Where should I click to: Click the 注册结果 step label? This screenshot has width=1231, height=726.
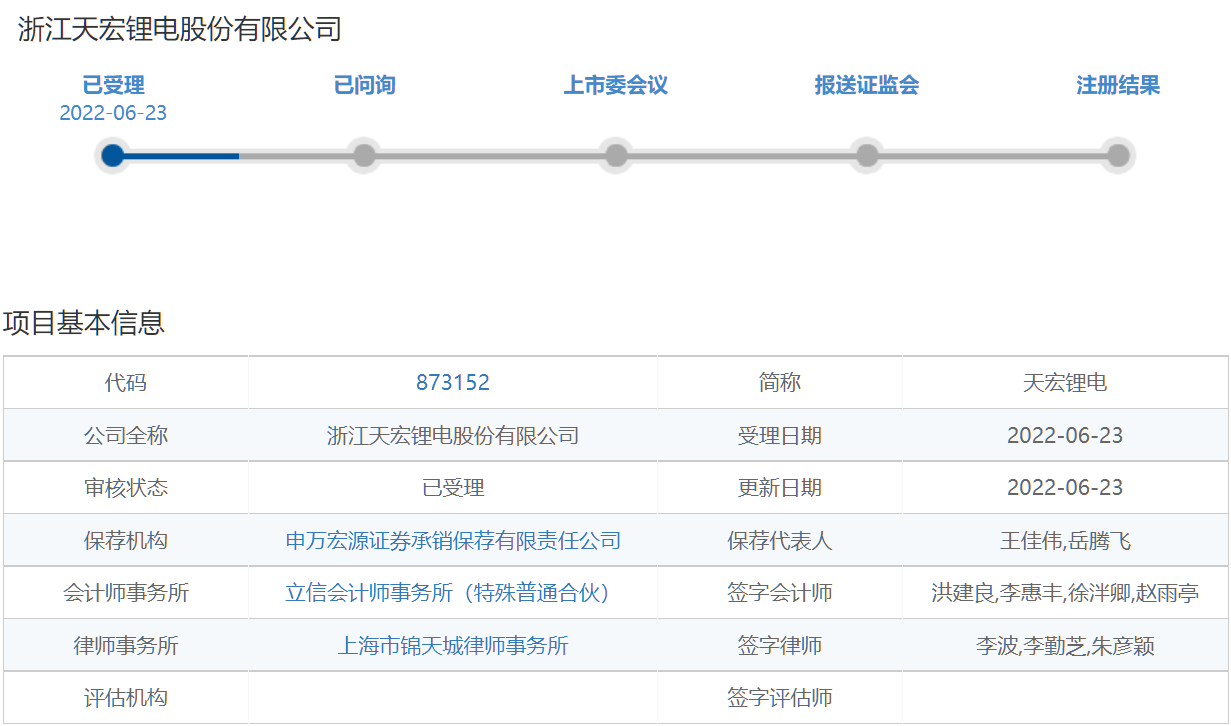[1118, 85]
